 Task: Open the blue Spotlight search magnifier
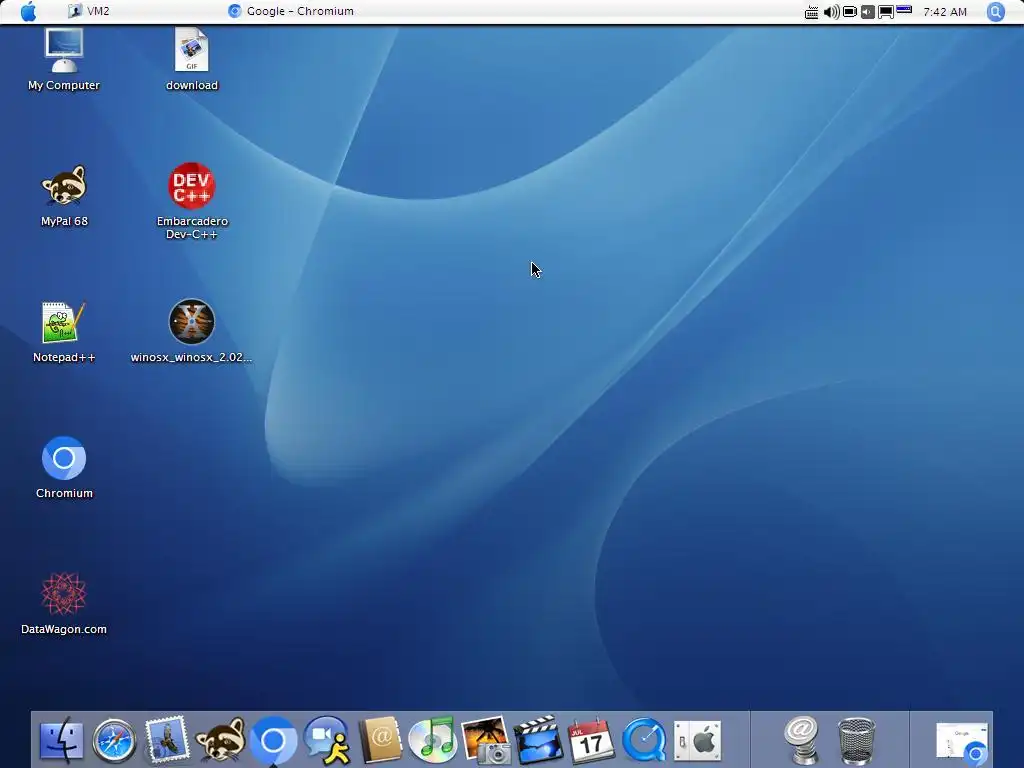pos(995,11)
